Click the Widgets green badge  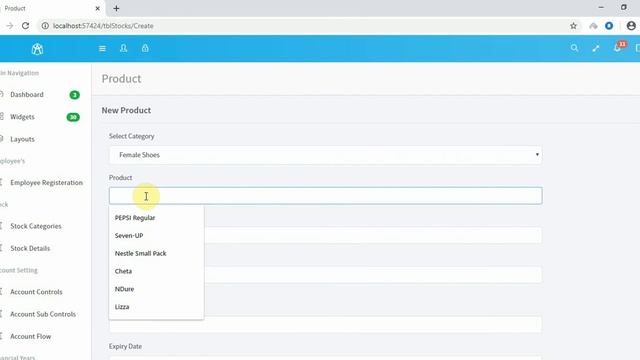pyautogui.click(x=73, y=117)
